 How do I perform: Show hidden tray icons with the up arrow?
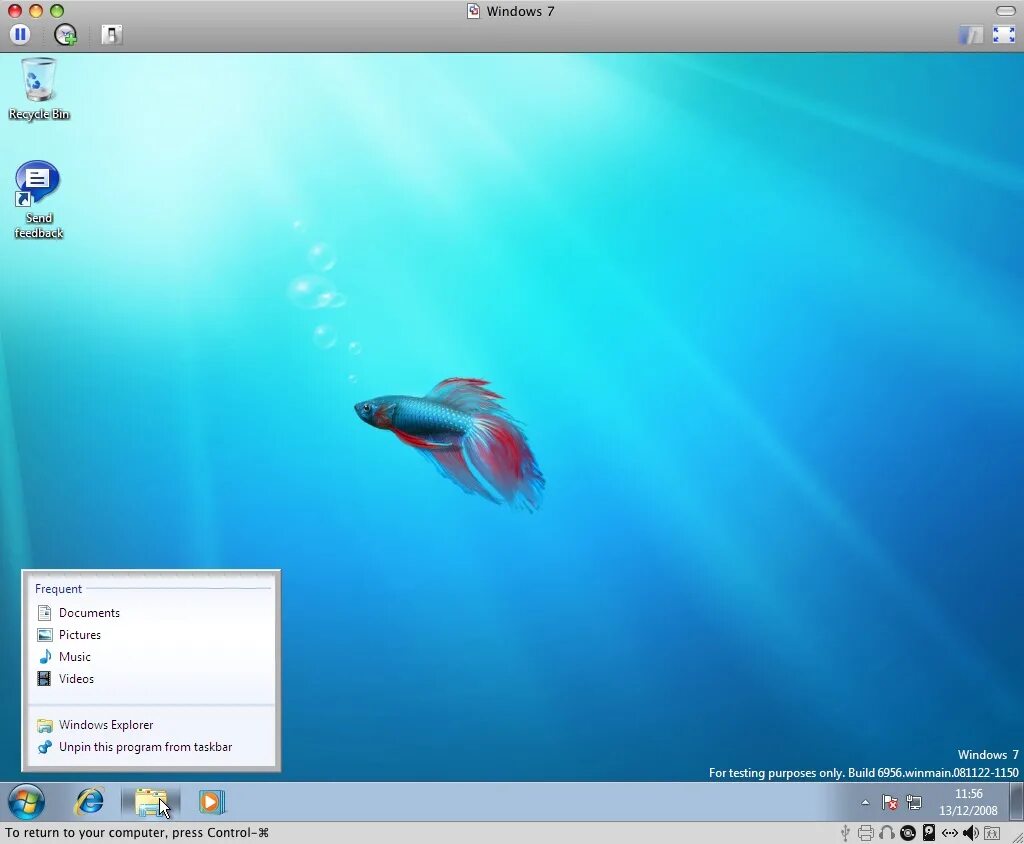[865, 802]
